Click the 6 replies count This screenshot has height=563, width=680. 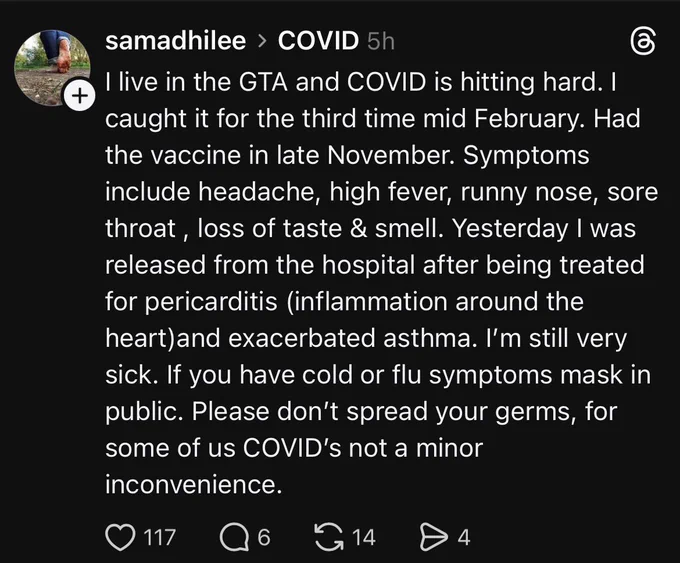point(264,537)
